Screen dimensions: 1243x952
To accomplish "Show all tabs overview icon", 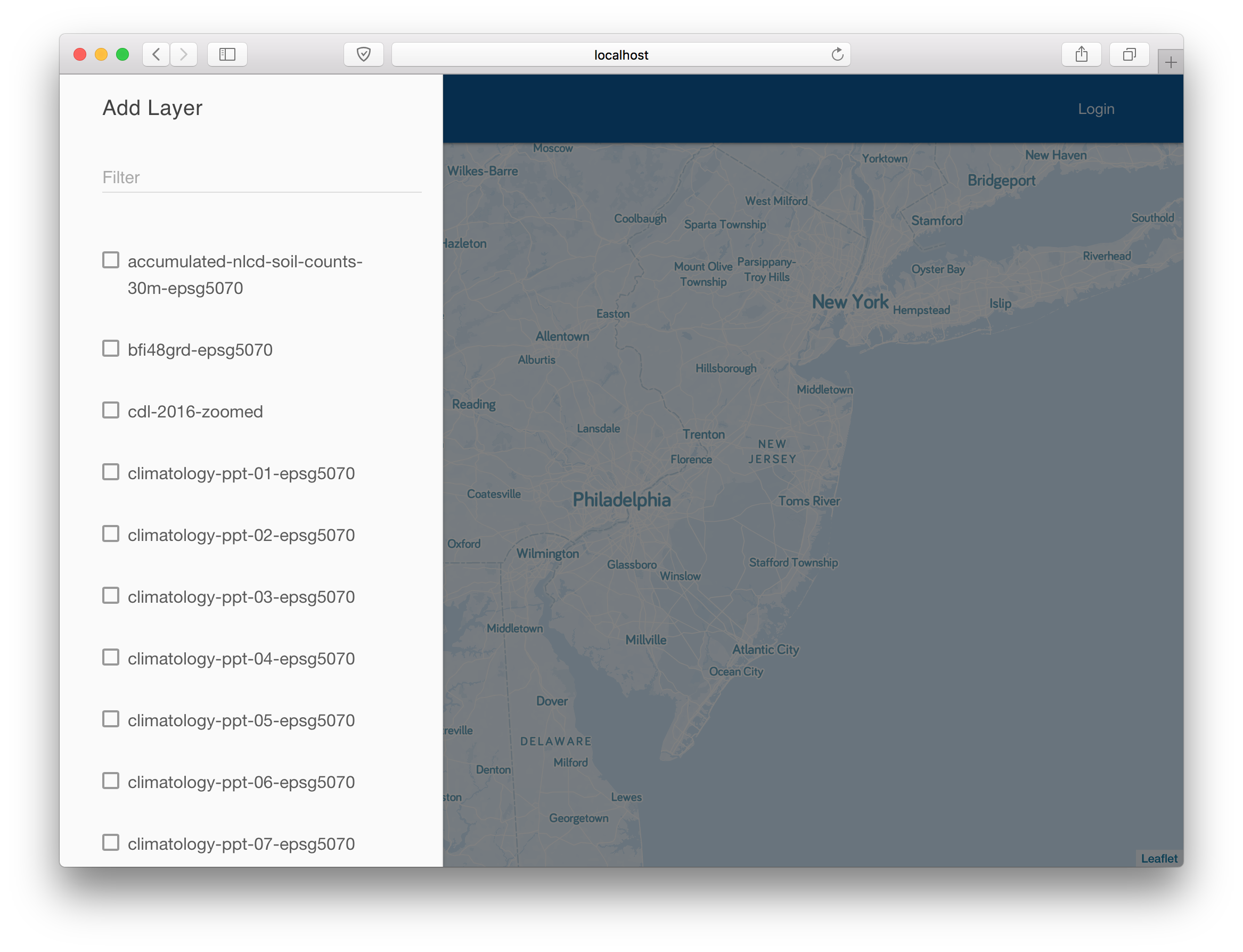I will [x=1129, y=54].
